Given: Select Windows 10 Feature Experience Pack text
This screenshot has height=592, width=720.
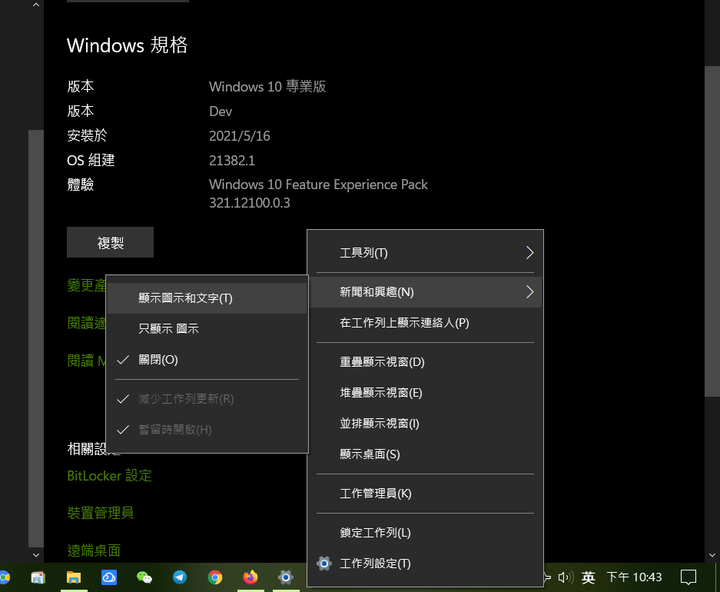Looking at the screenshot, I should click(318, 185).
